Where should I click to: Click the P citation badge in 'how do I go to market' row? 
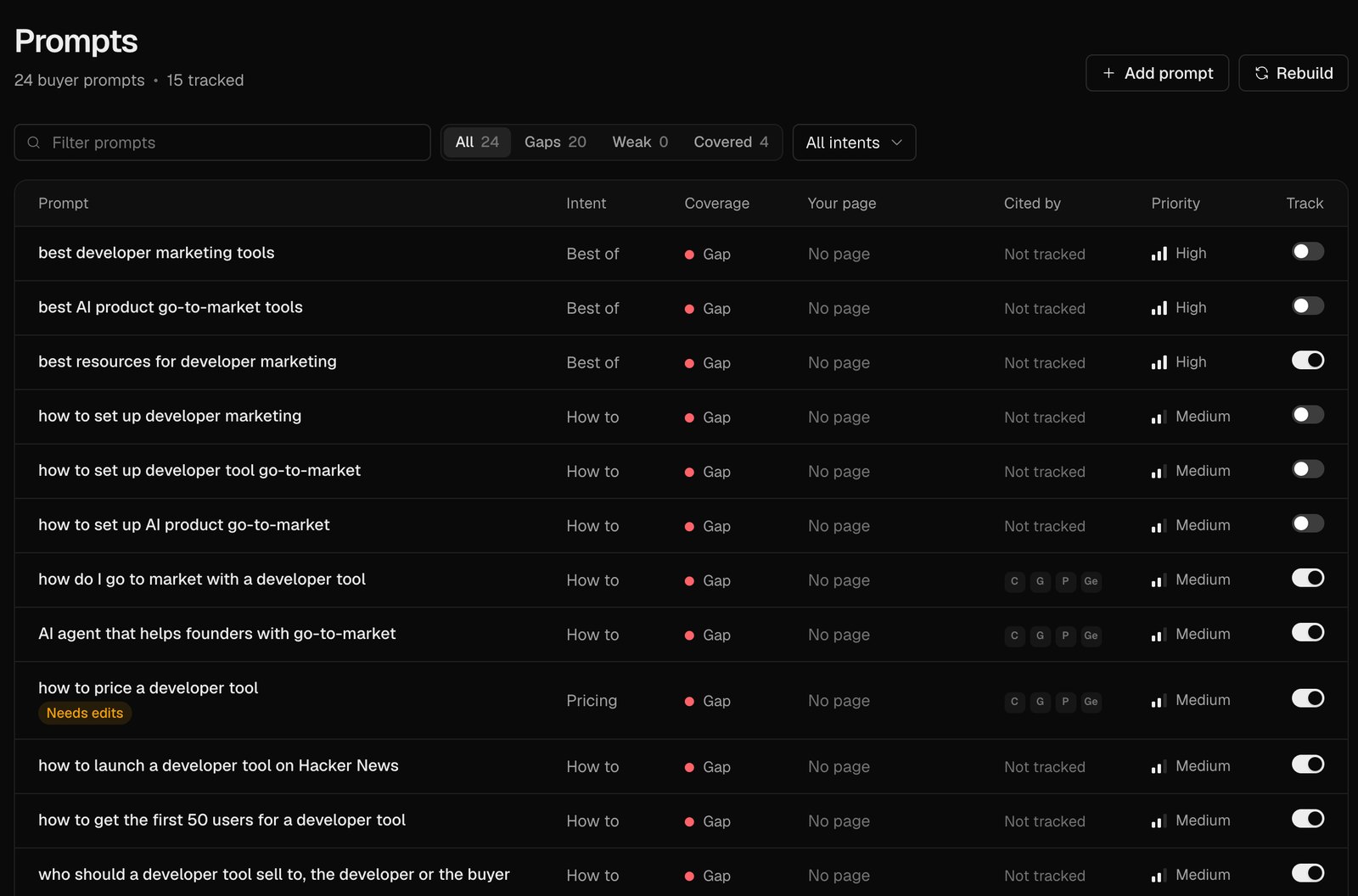pos(1065,581)
